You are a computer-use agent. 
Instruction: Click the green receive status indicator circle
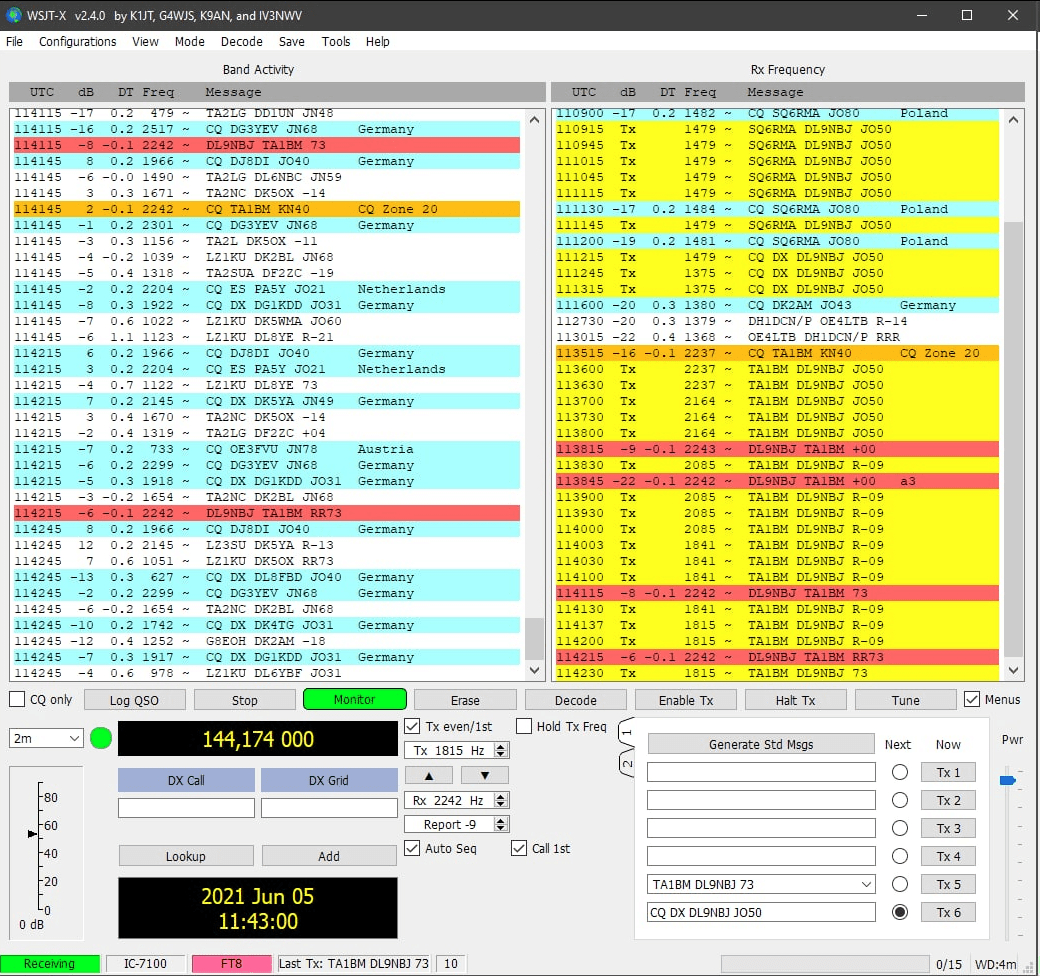pos(101,738)
